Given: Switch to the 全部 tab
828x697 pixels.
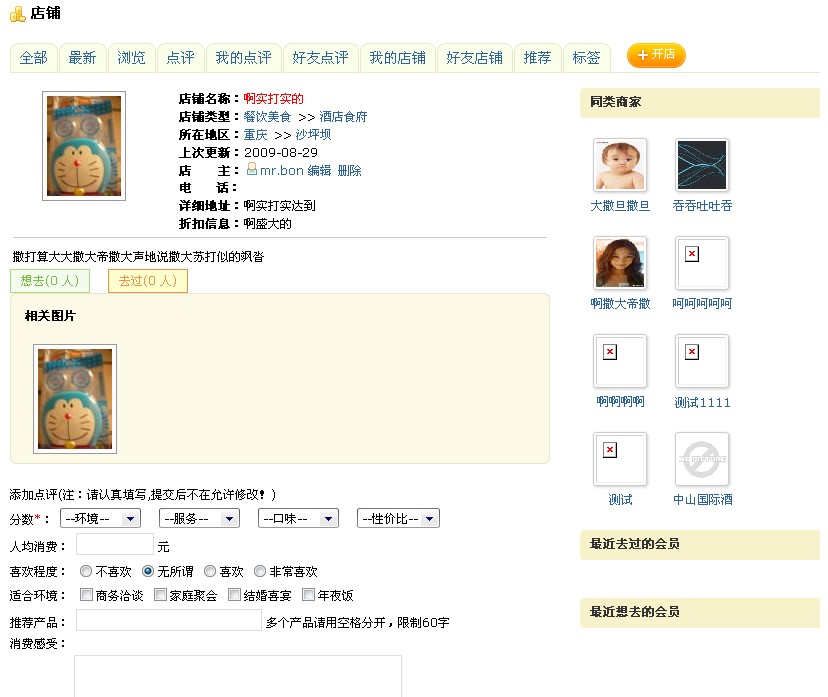Looking at the screenshot, I should [x=34, y=58].
